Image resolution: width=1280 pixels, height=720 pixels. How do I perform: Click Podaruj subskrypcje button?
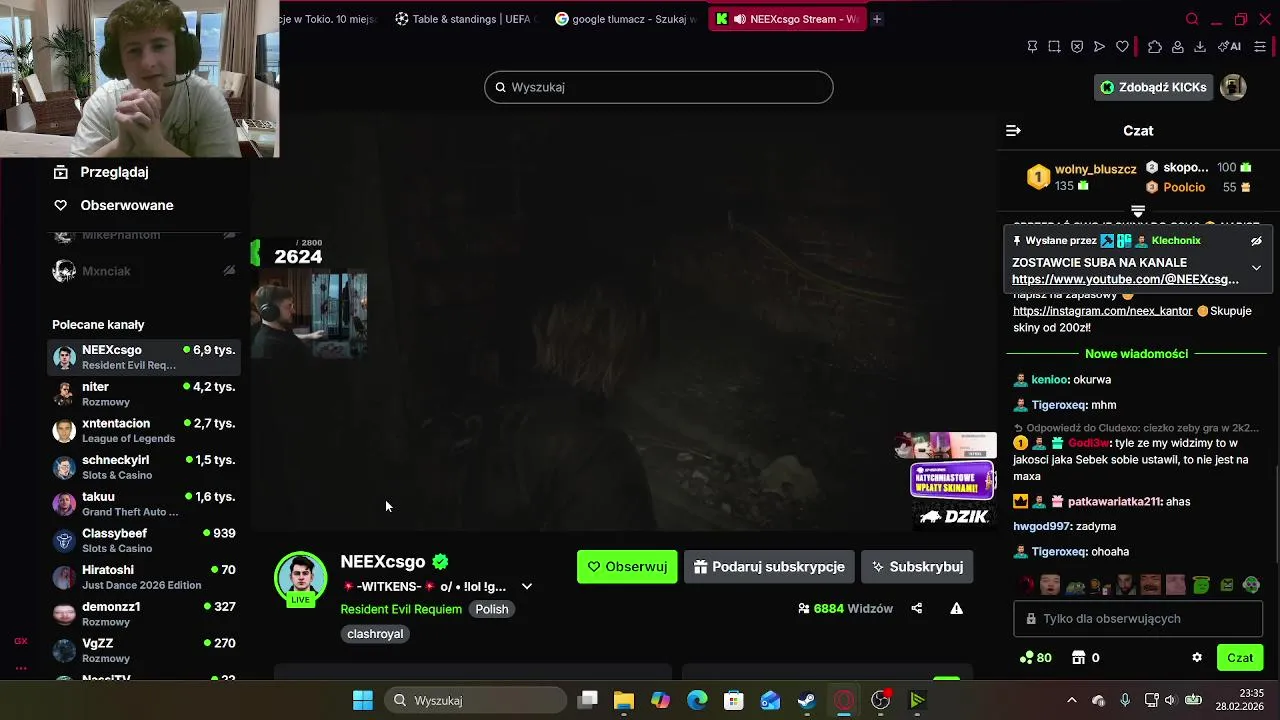[769, 567]
